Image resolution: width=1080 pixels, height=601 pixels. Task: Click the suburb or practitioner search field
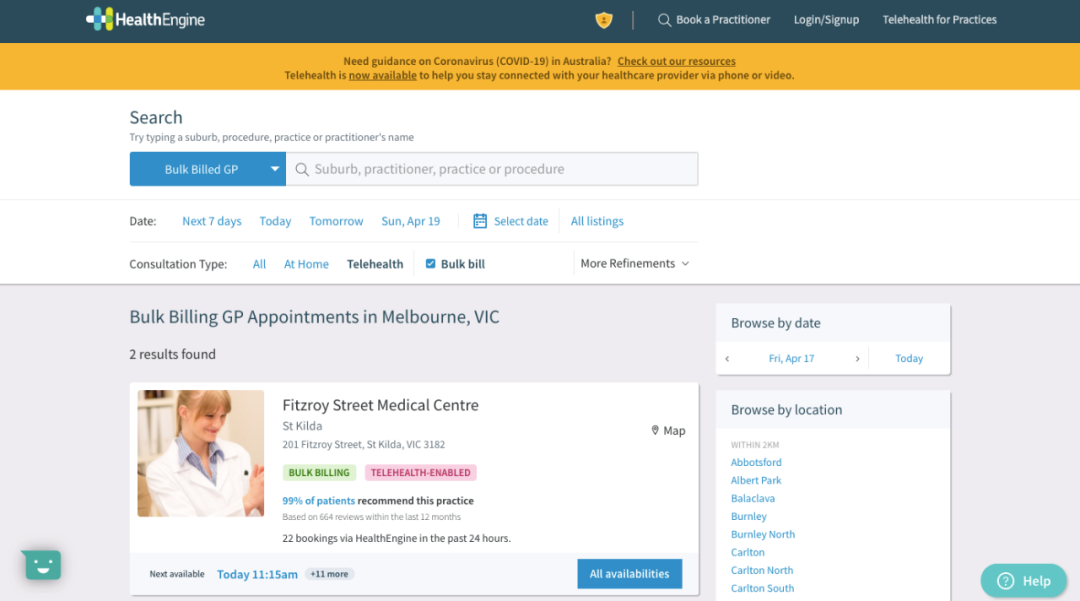(492, 169)
